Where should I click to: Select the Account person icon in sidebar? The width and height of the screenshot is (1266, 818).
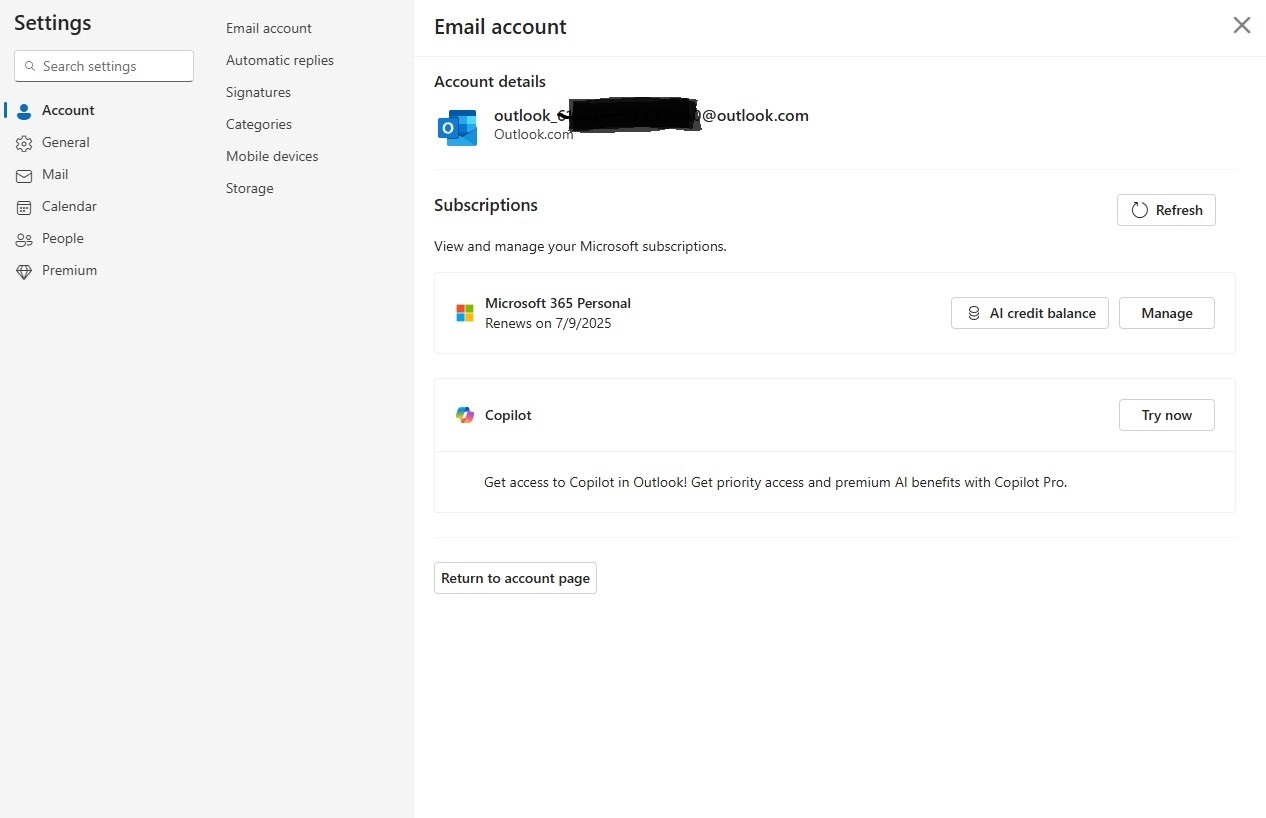tap(23, 110)
